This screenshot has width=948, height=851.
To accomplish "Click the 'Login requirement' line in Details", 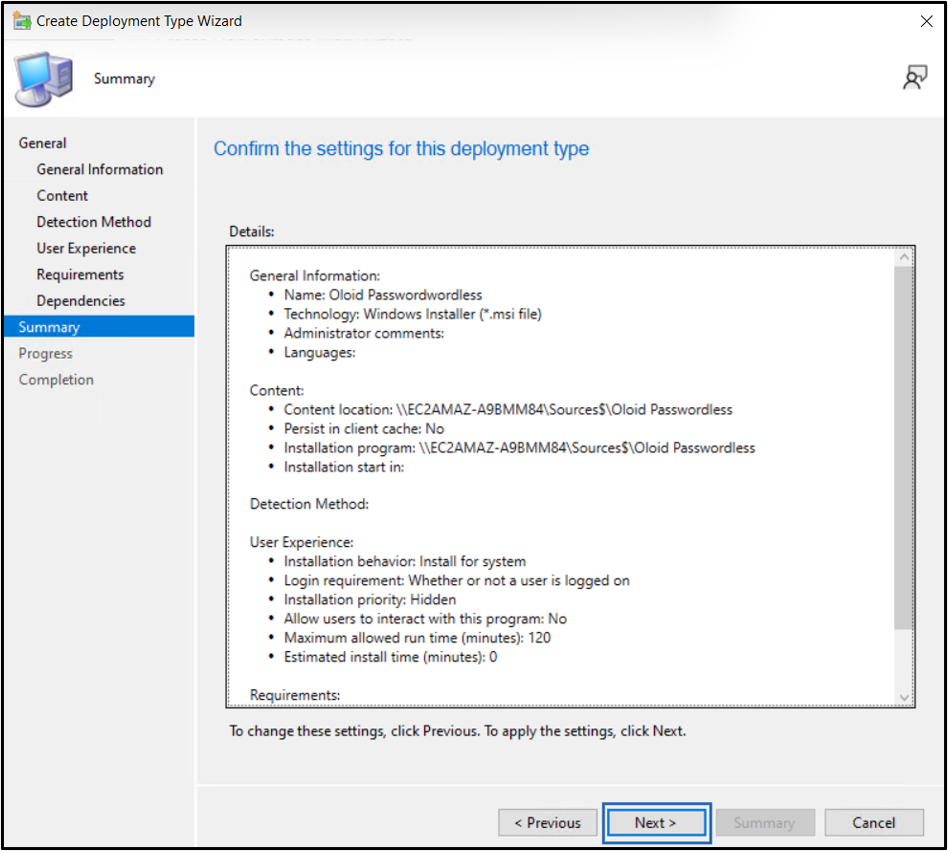I will point(456,581).
